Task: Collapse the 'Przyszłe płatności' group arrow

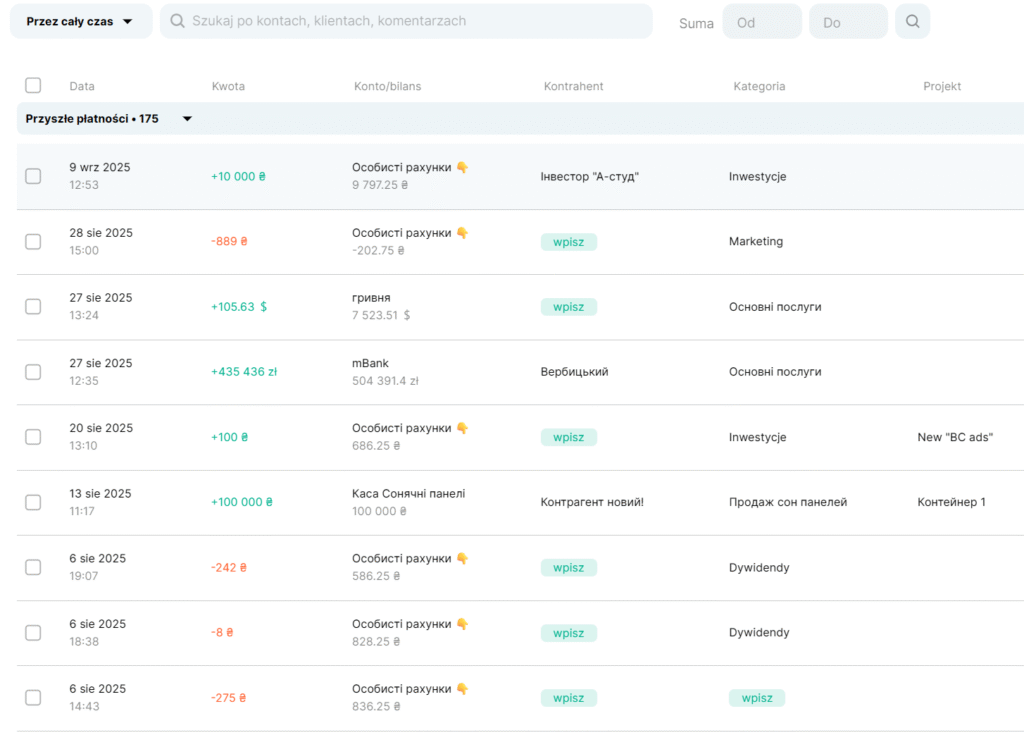Action: click(187, 119)
